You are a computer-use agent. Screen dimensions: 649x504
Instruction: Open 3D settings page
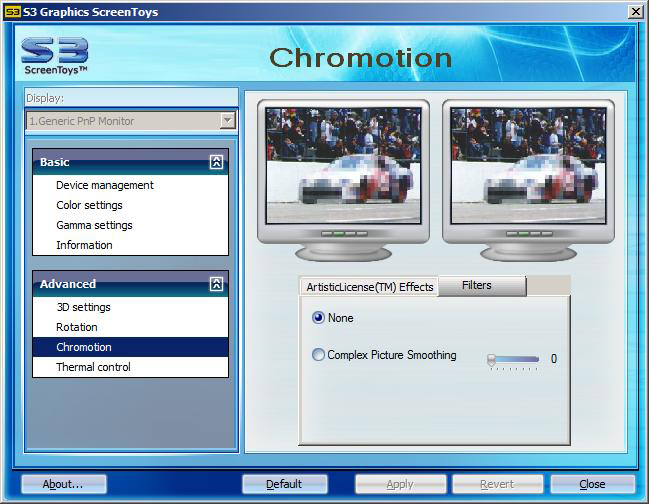[83, 307]
